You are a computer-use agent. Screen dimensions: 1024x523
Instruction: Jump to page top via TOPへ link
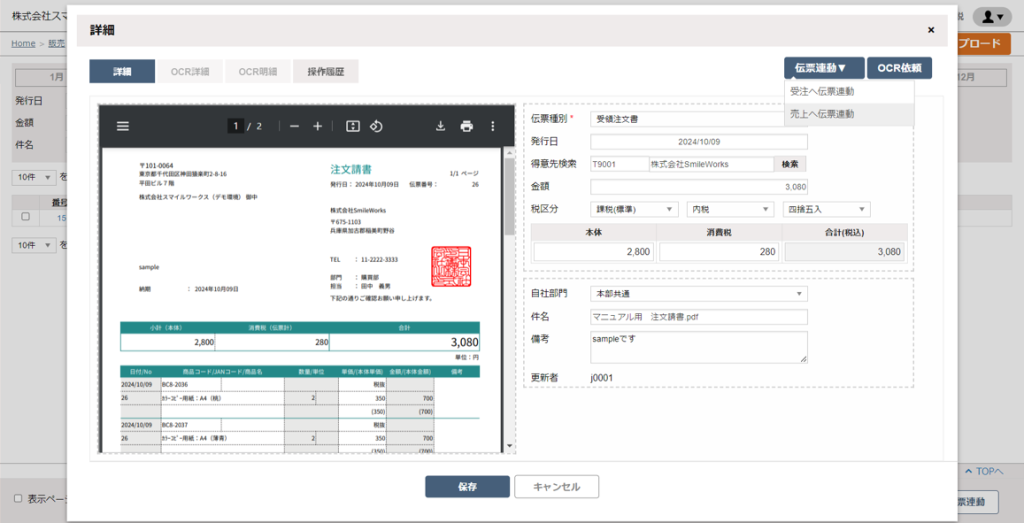(x=984, y=471)
